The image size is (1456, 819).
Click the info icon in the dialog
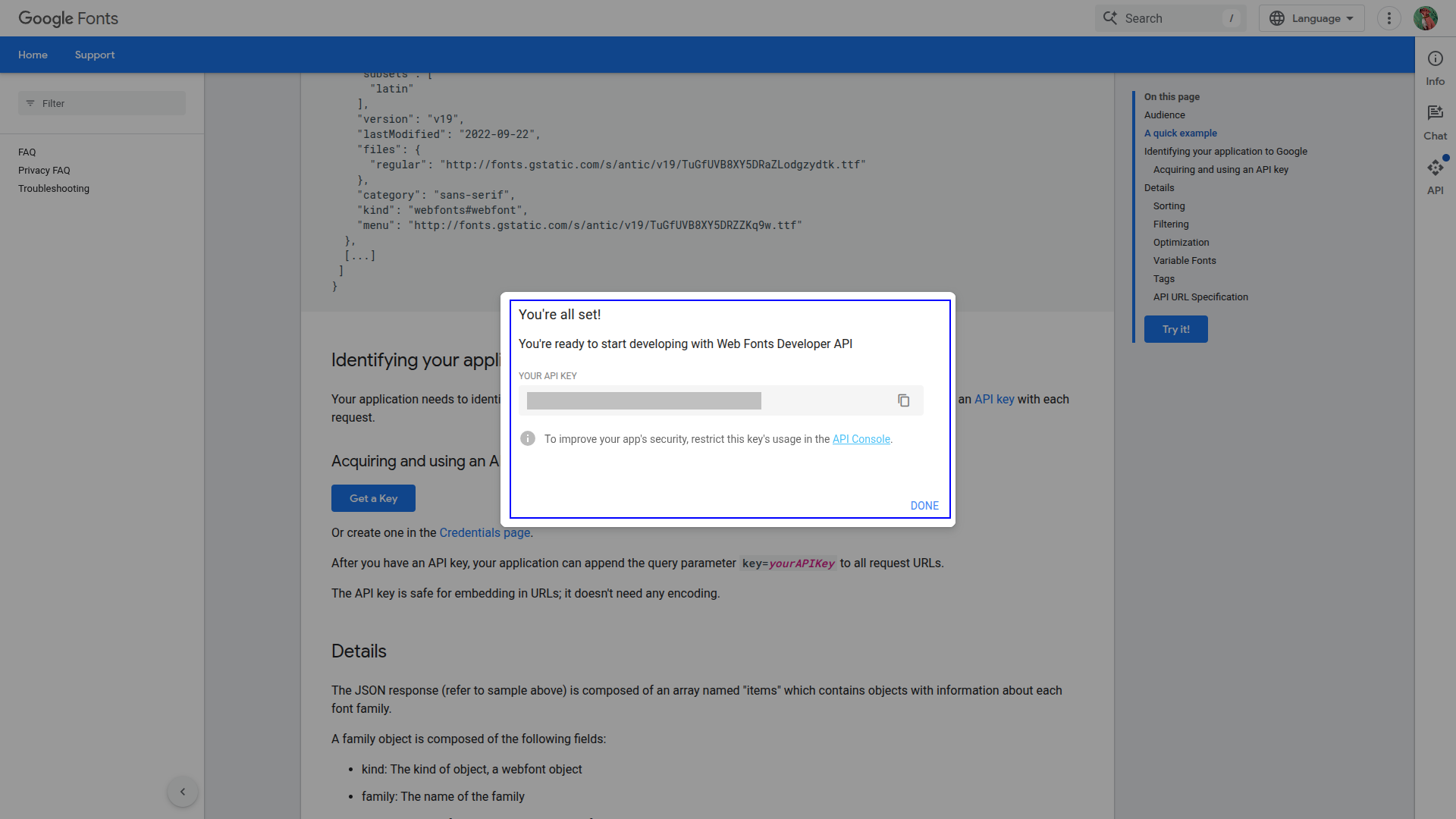(x=528, y=438)
